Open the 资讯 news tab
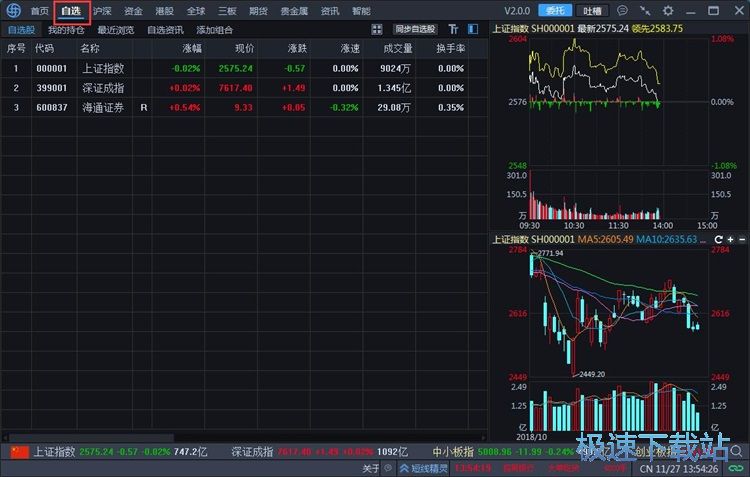This screenshot has width=750, height=477. [x=330, y=11]
